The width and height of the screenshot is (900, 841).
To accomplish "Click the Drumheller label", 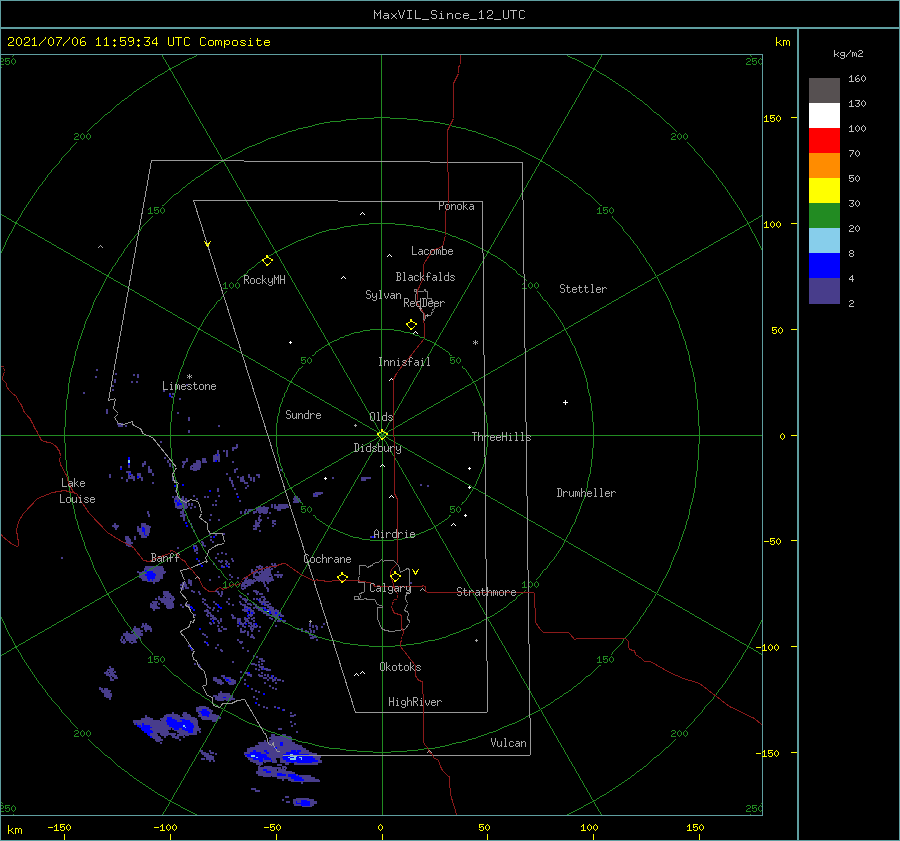I will [x=586, y=493].
